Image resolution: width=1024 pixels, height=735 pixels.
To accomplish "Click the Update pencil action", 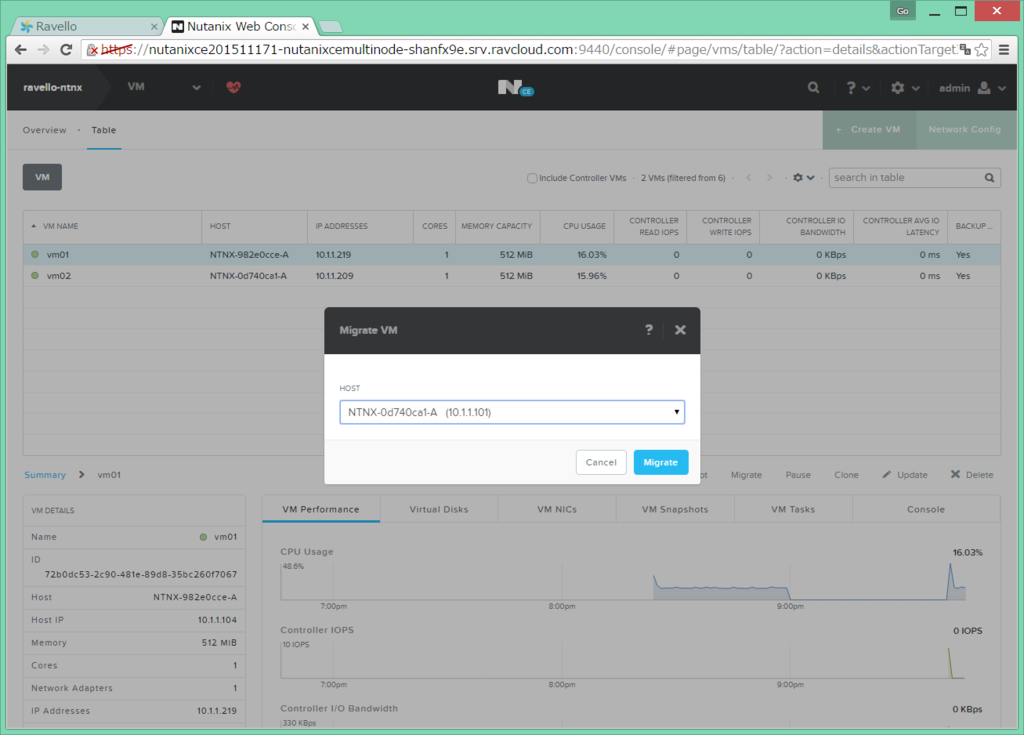I will [x=904, y=475].
